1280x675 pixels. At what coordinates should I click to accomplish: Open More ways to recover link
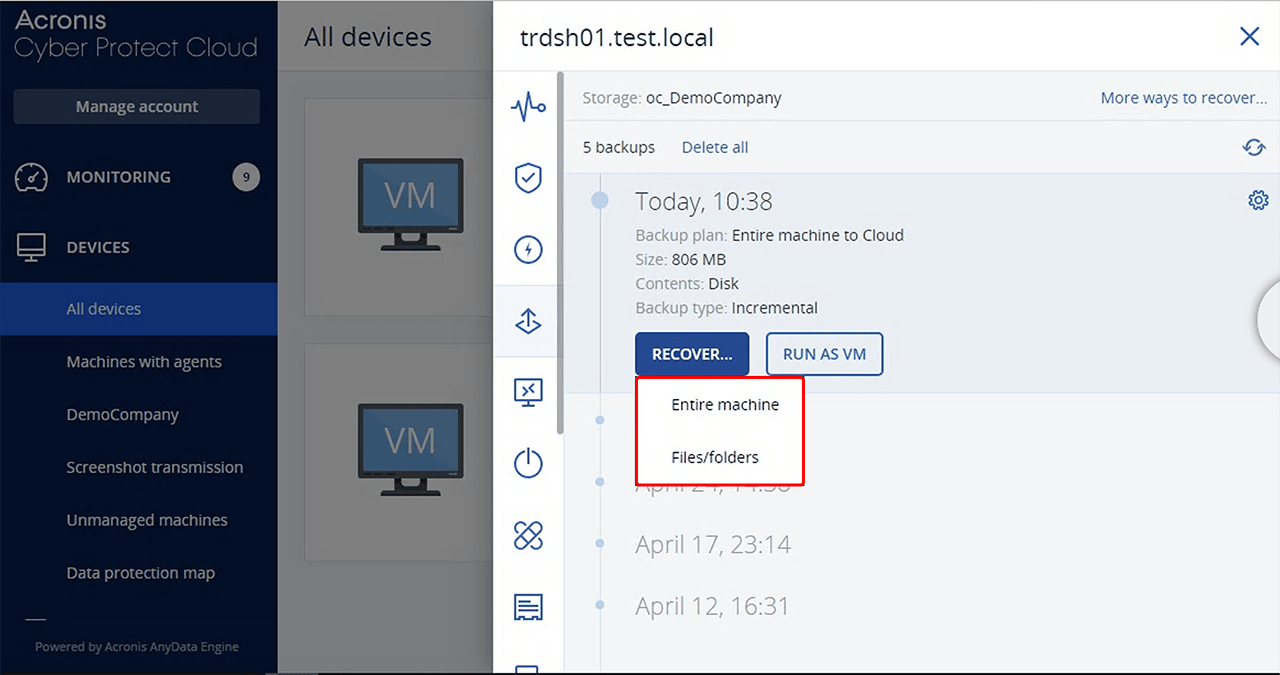point(1183,98)
